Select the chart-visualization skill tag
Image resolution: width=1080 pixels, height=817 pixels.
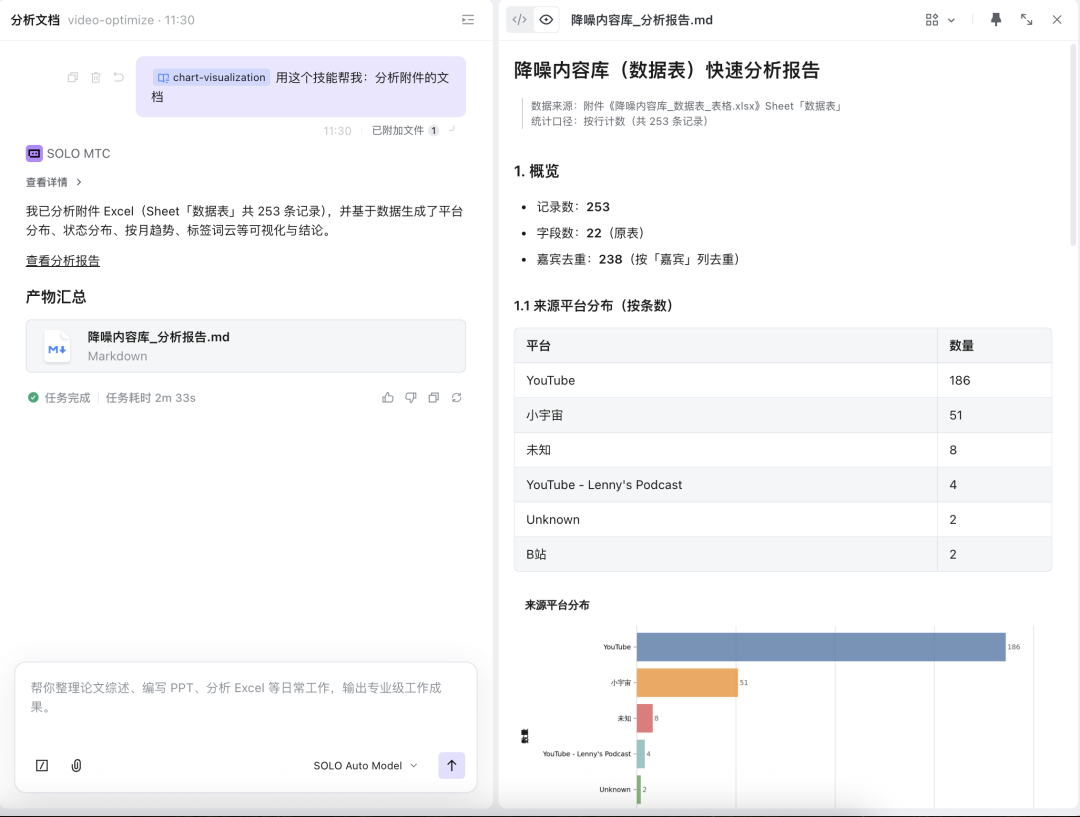(x=210, y=77)
